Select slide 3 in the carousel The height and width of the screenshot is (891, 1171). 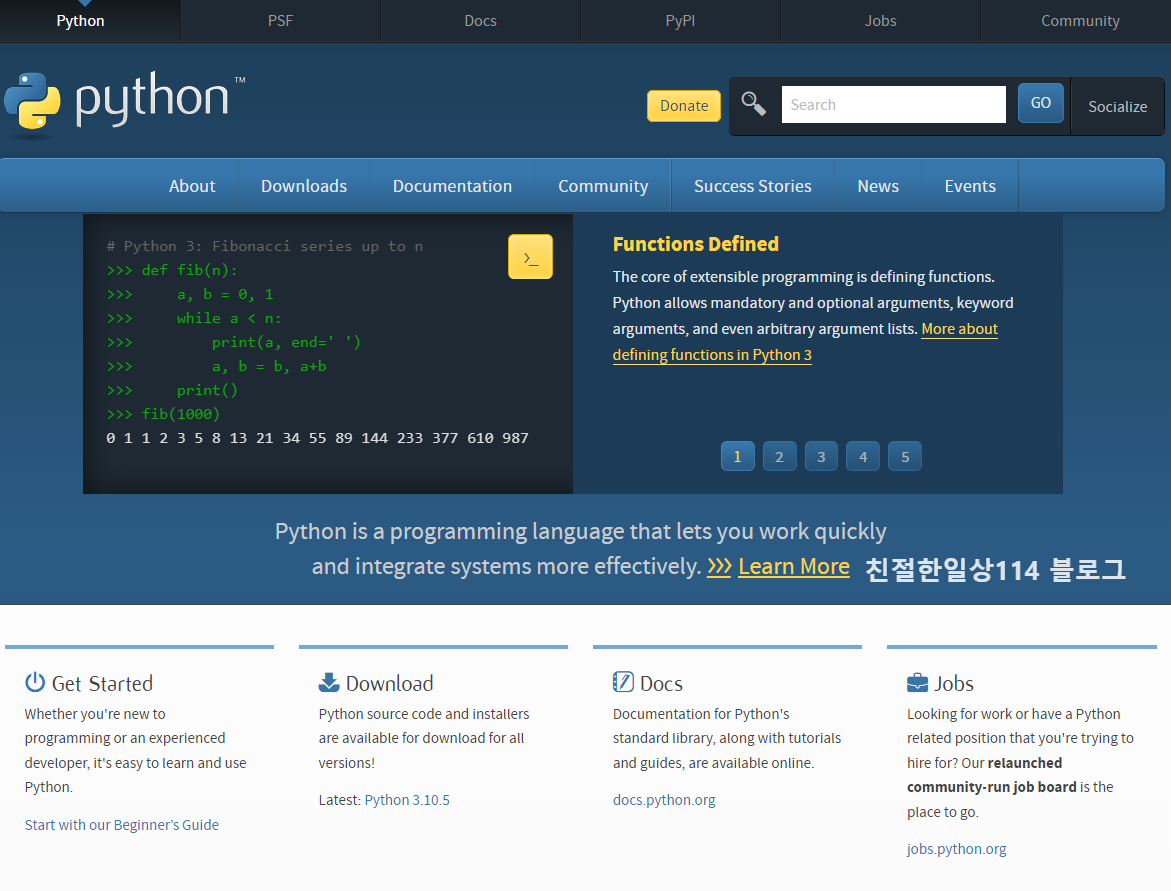click(x=821, y=456)
